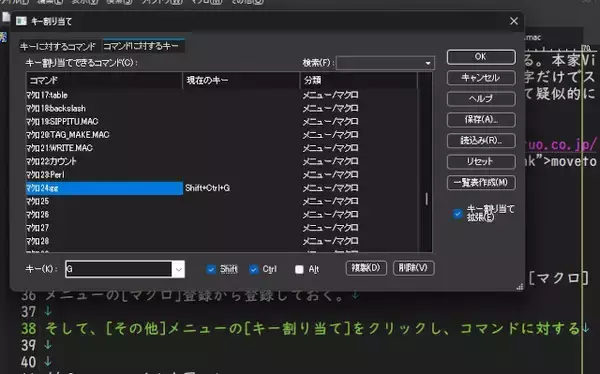The image size is (600, 374).
Task: Click line number 40 in the editor
Action: pyautogui.click(x=29, y=362)
